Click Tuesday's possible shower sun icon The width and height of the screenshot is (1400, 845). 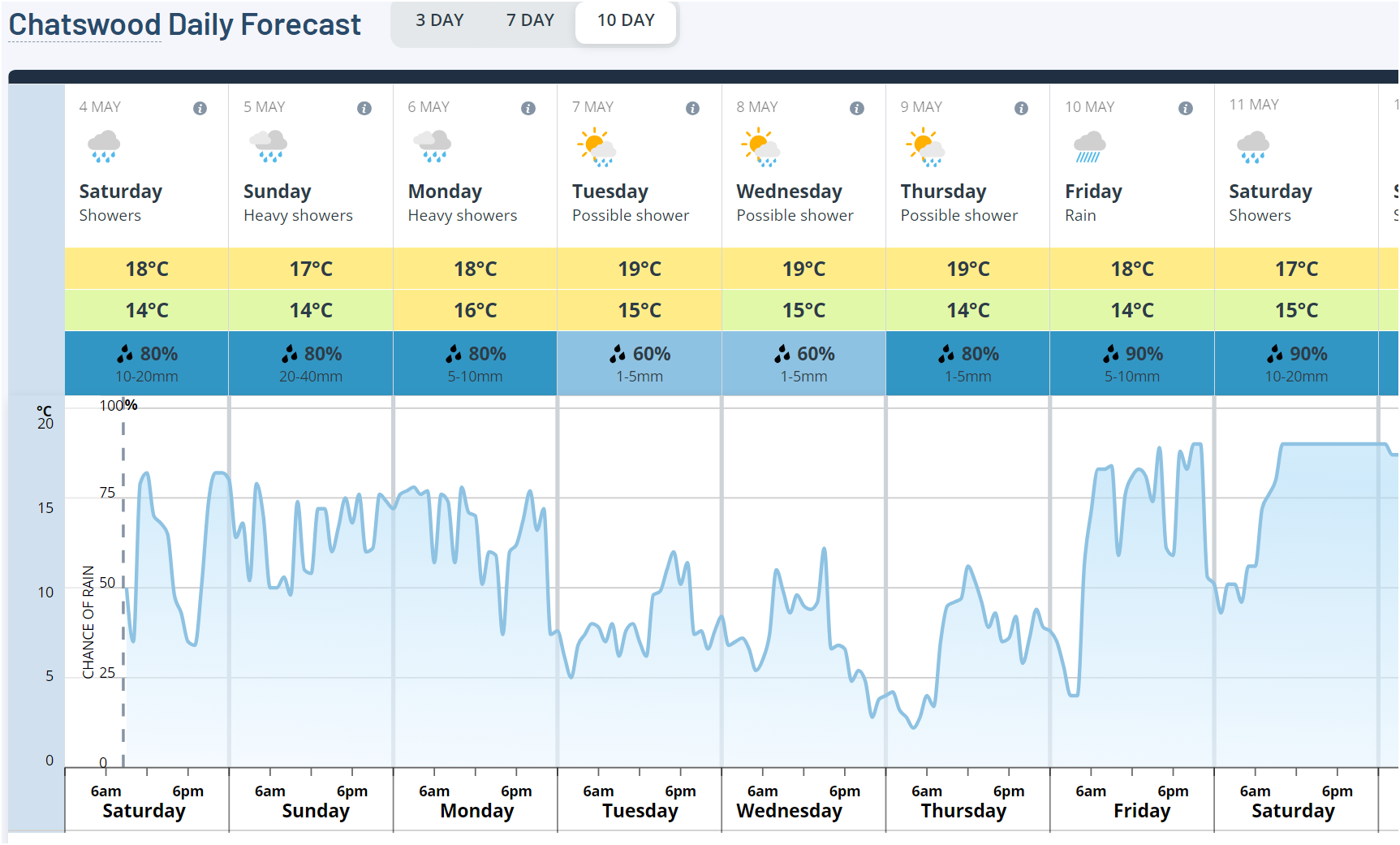click(597, 147)
